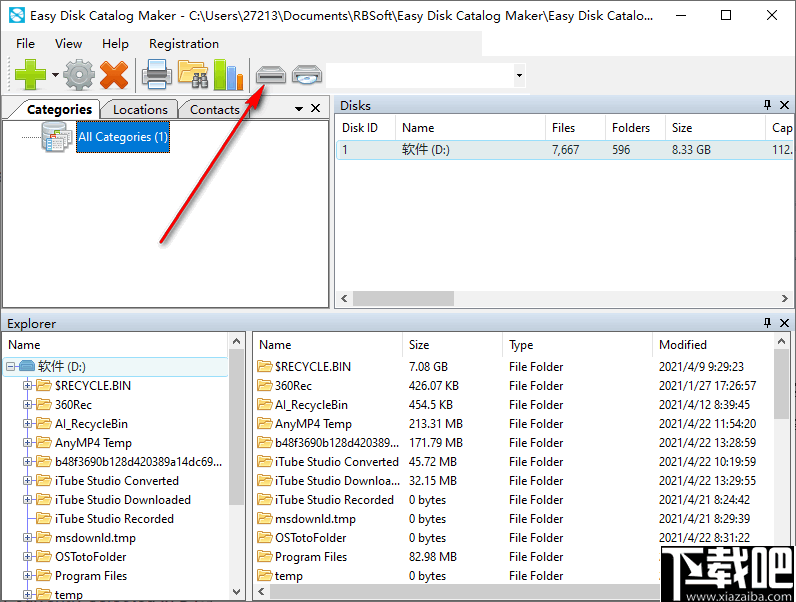Sort disks by the Folders column header

(x=635, y=128)
